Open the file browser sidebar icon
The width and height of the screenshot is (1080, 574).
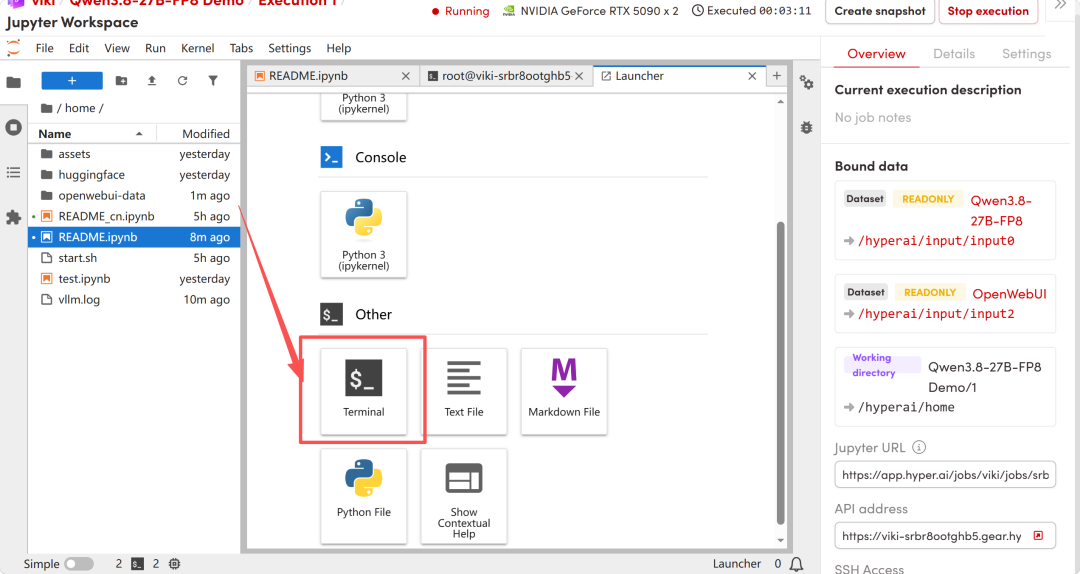[x=13, y=83]
